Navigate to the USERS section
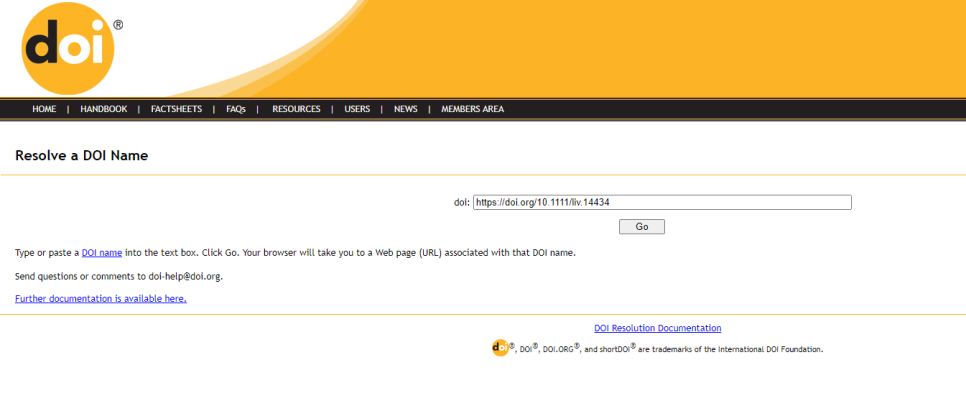This screenshot has height=406, width=966. pyautogui.click(x=357, y=109)
